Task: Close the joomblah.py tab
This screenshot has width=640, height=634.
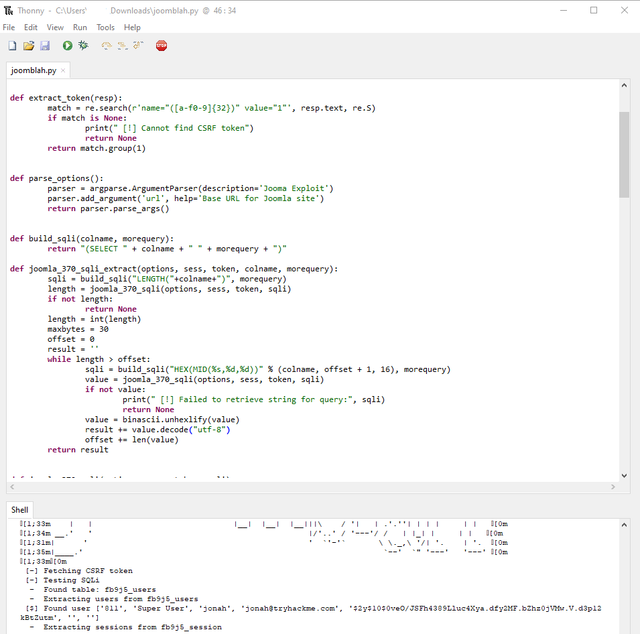Action: 63,71
